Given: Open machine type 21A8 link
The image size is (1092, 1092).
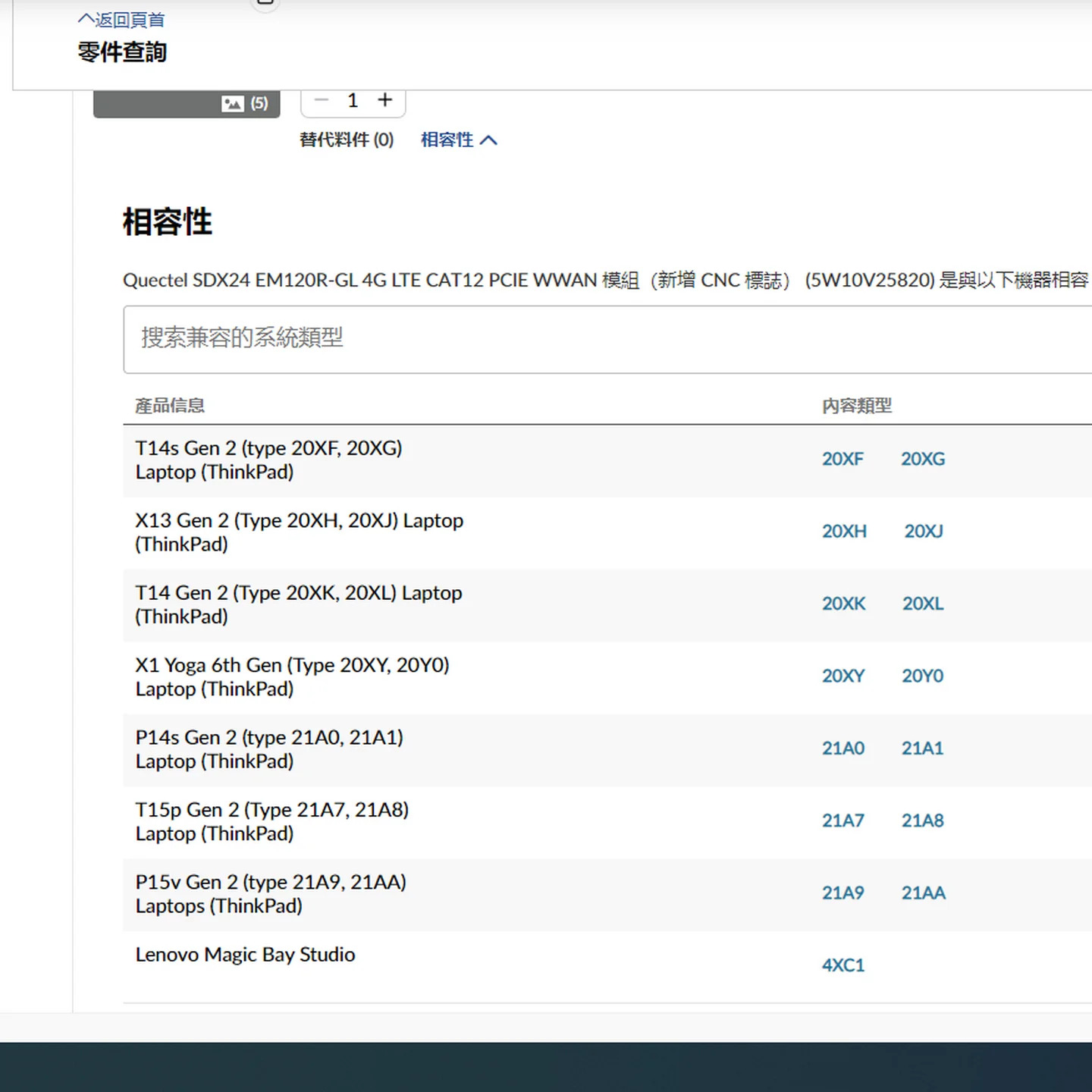Looking at the screenshot, I should click(x=922, y=821).
